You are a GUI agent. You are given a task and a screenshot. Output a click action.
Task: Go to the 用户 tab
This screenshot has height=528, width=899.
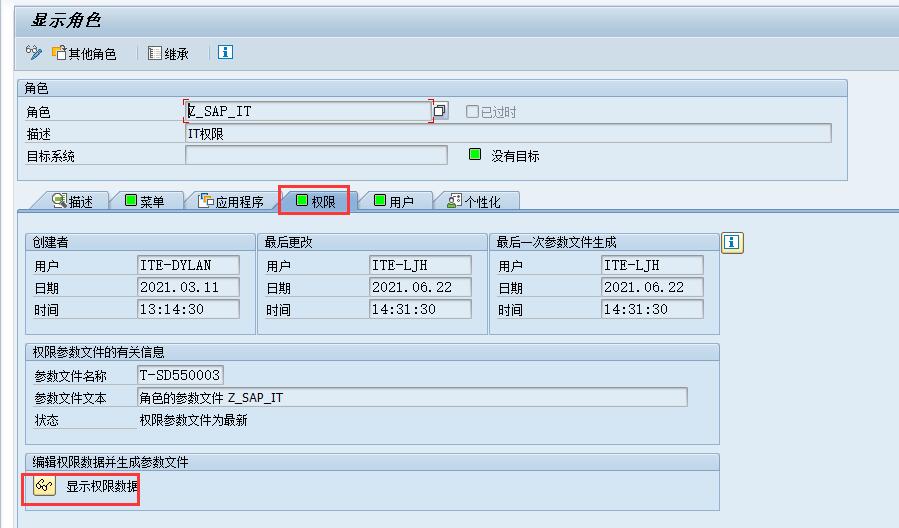pyautogui.click(x=393, y=201)
